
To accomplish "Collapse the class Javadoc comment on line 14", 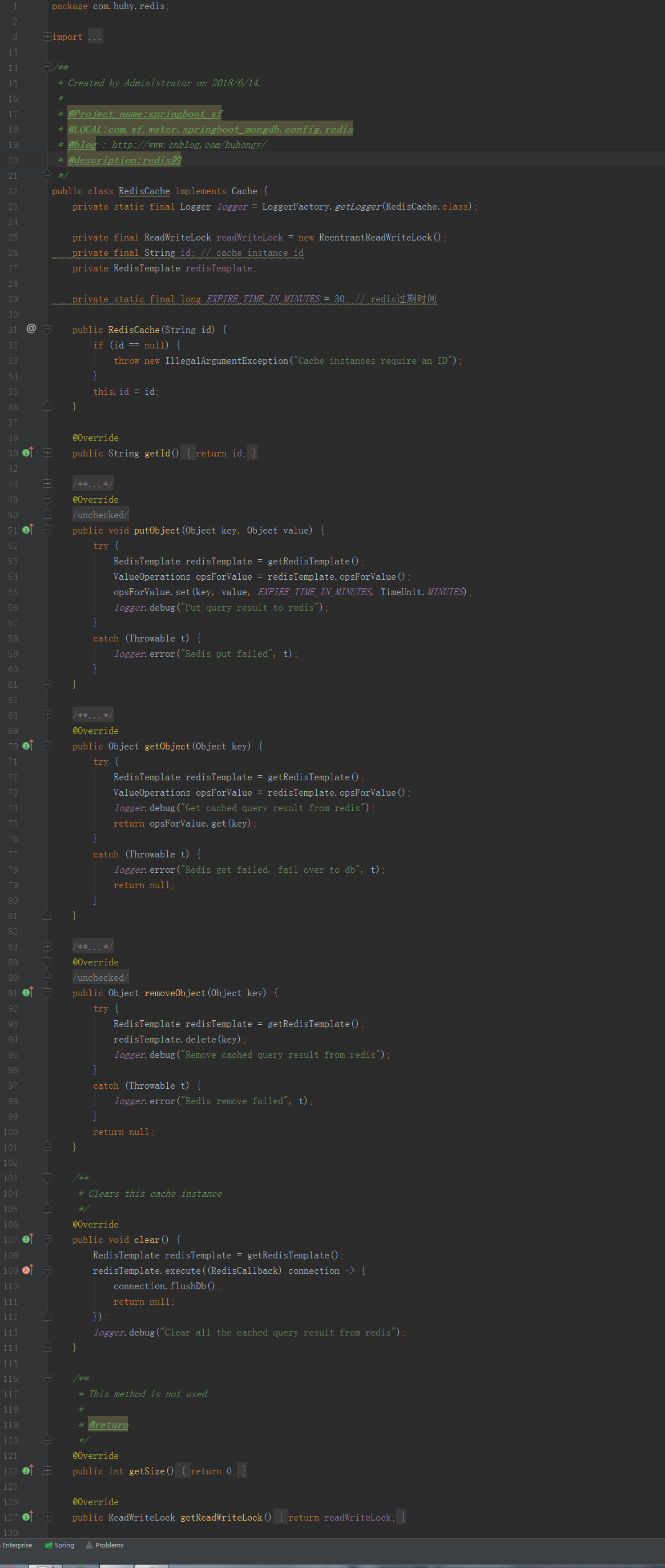I will click(47, 67).
